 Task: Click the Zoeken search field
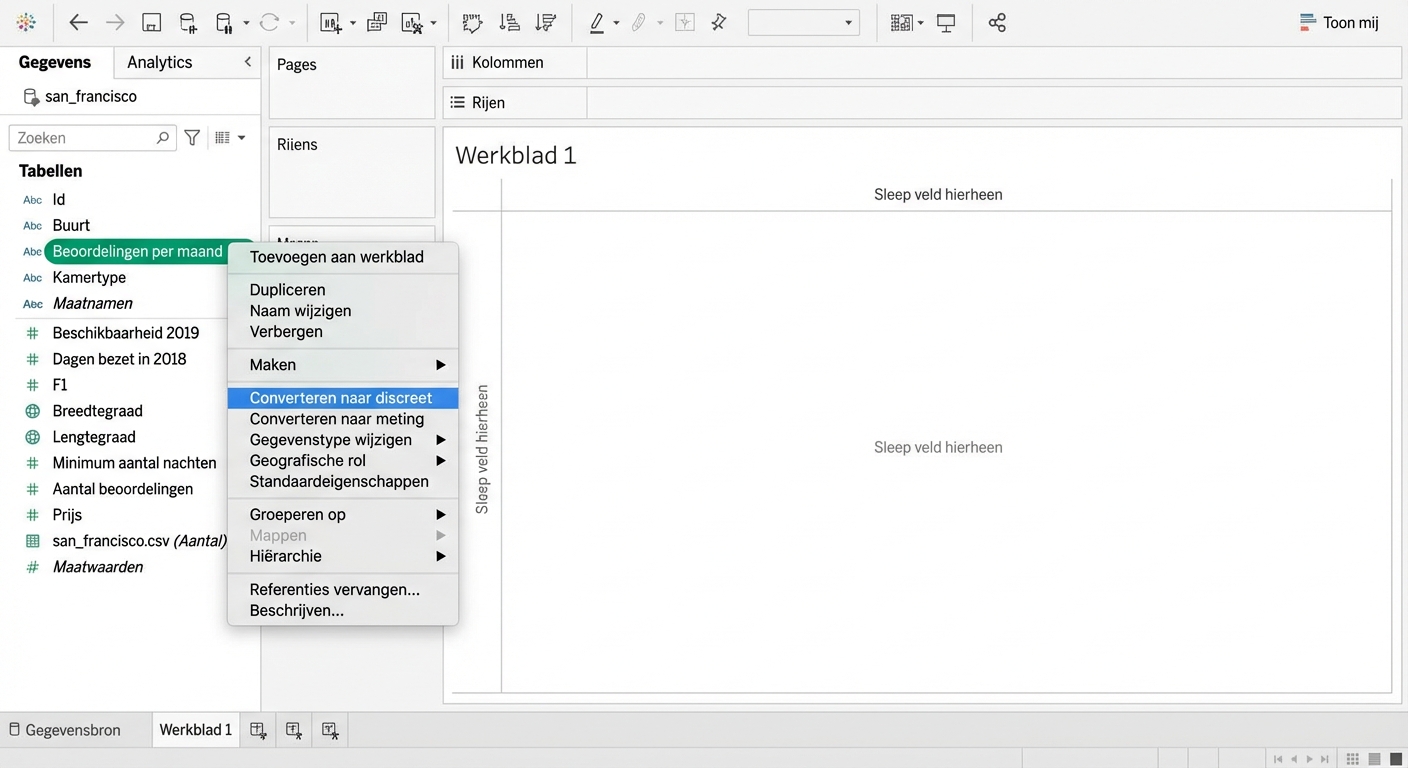click(85, 138)
